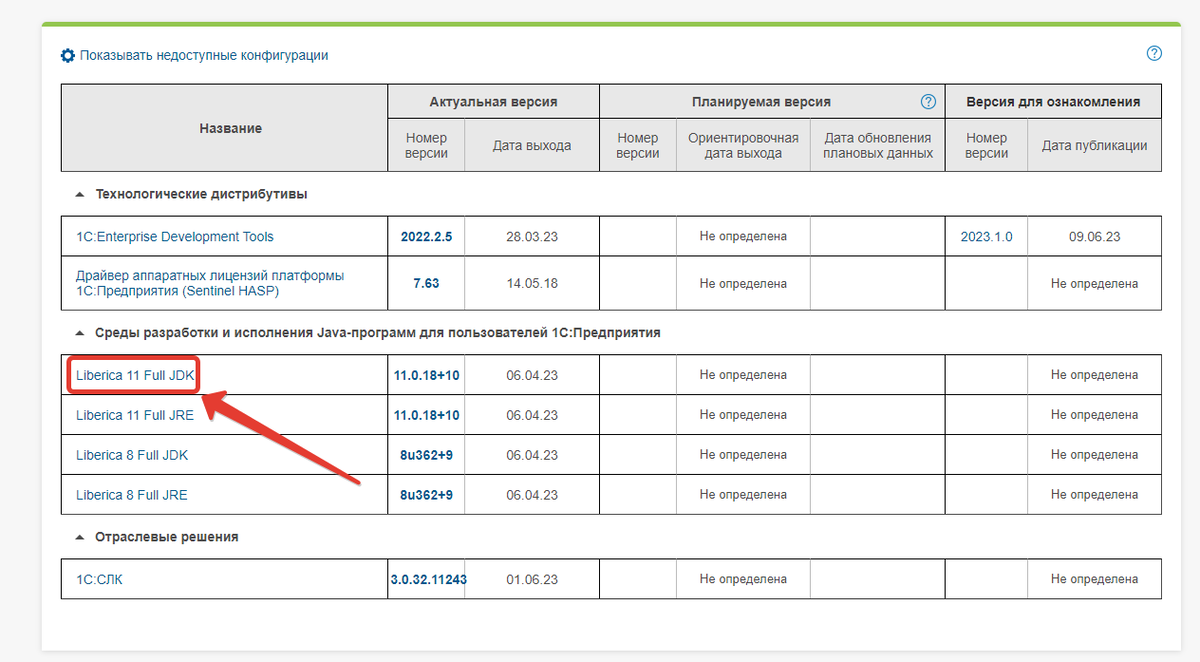
Task: Click version 7.63 link
Action: tap(426, 283)
